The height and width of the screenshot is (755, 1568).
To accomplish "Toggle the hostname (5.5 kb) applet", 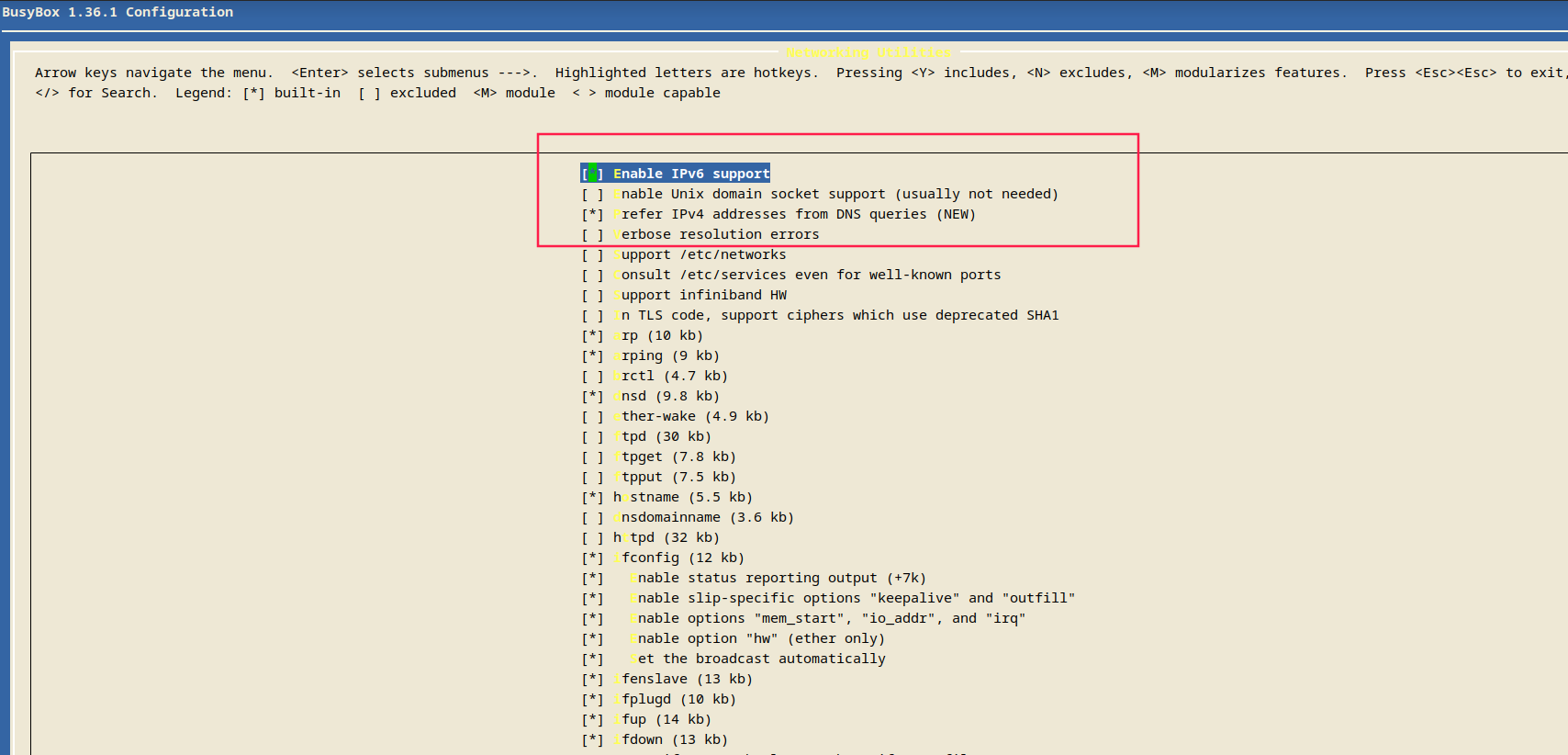I will click(x=667, y=497).
